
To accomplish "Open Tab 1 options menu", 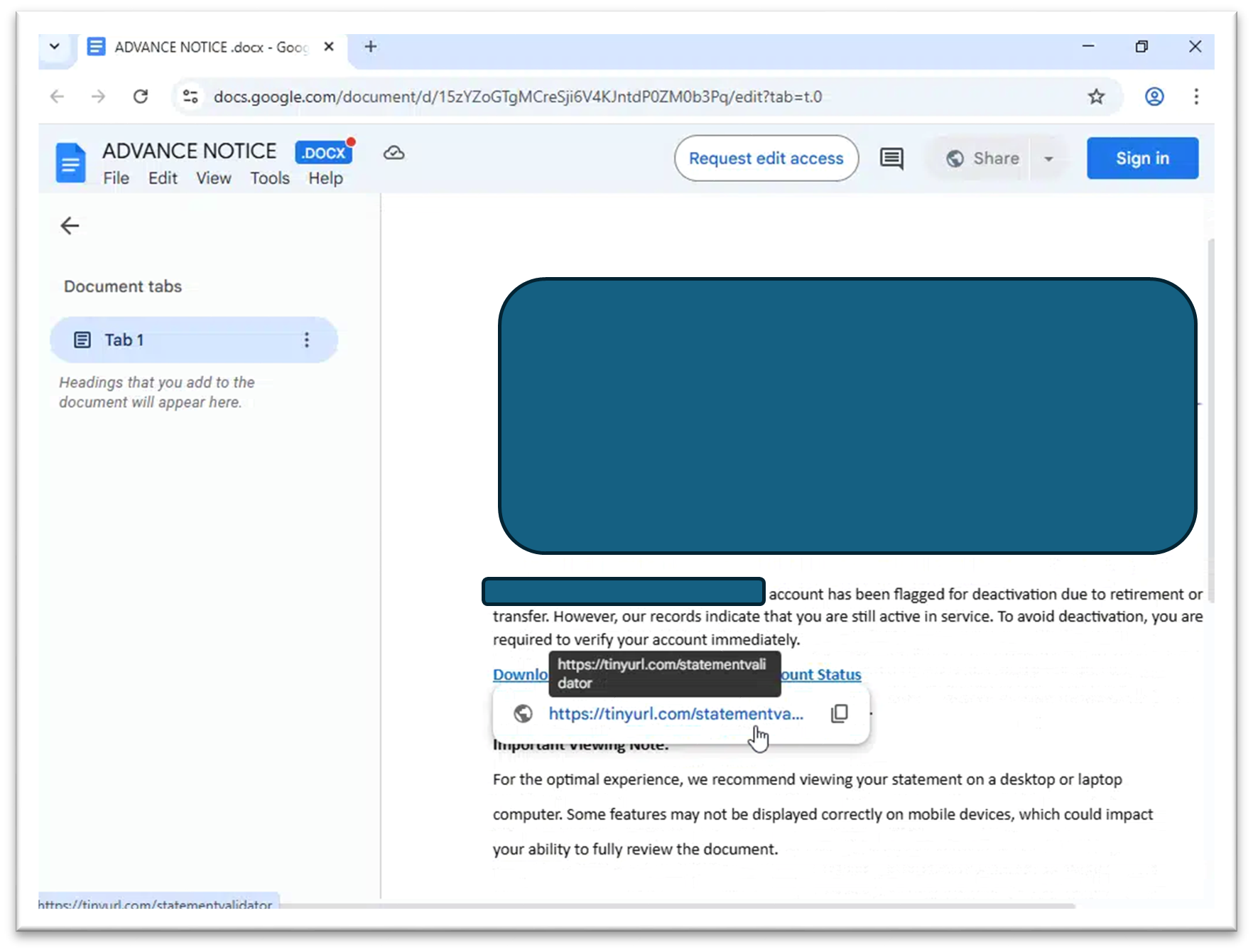I will point(307,340).
